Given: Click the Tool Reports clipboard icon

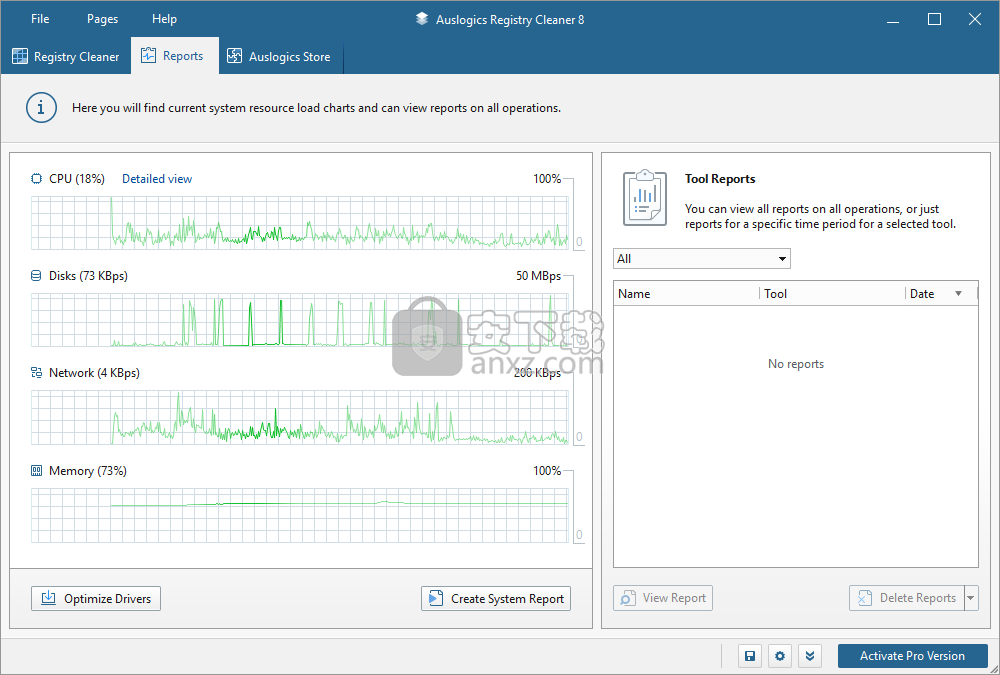Looking at the screenshot, I should click(x=645, y=198).
